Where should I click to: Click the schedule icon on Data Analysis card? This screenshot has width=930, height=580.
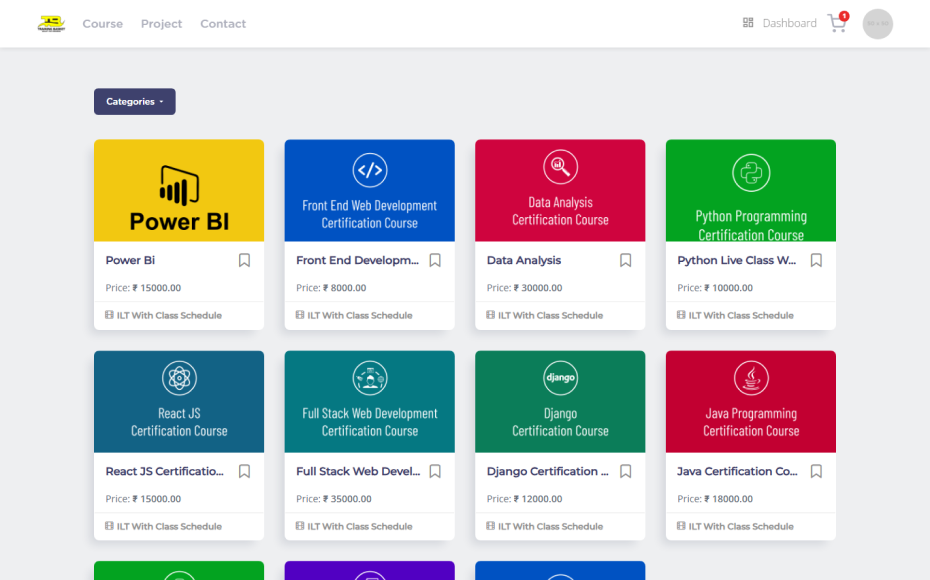click(491, 315)
